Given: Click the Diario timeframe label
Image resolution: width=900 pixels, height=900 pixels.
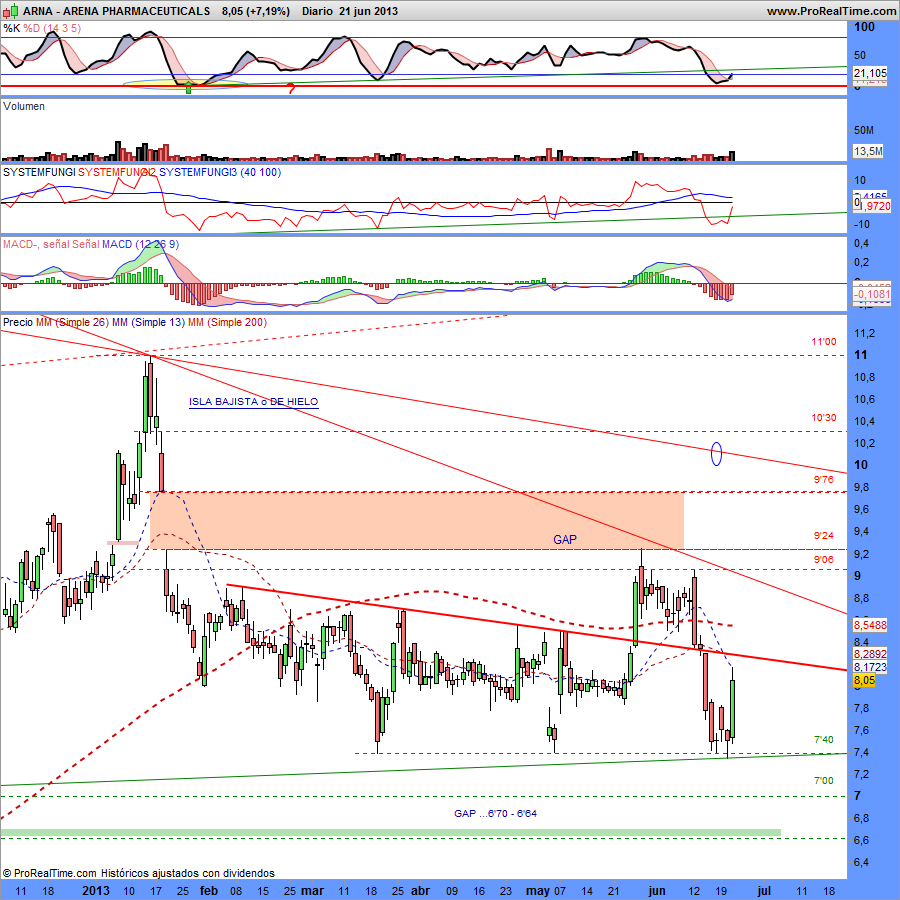Looking at the screenshot, I should click(317, 11).
